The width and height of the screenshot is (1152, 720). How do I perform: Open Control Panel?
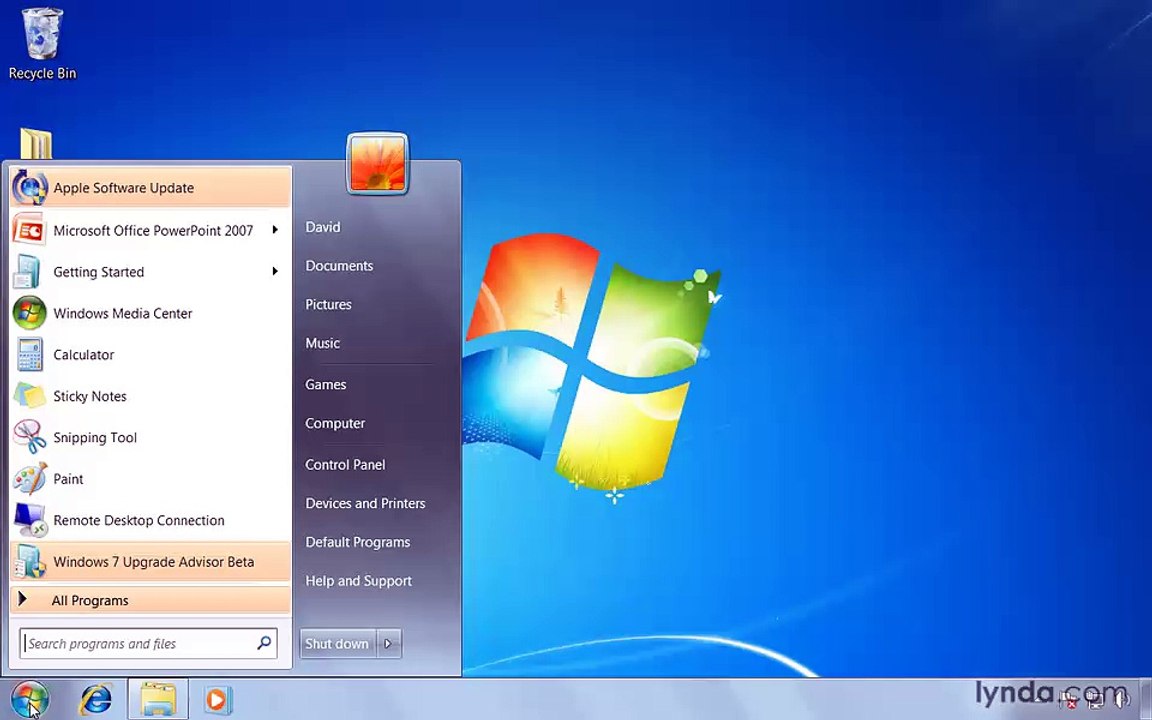click(x=345, y=464)
